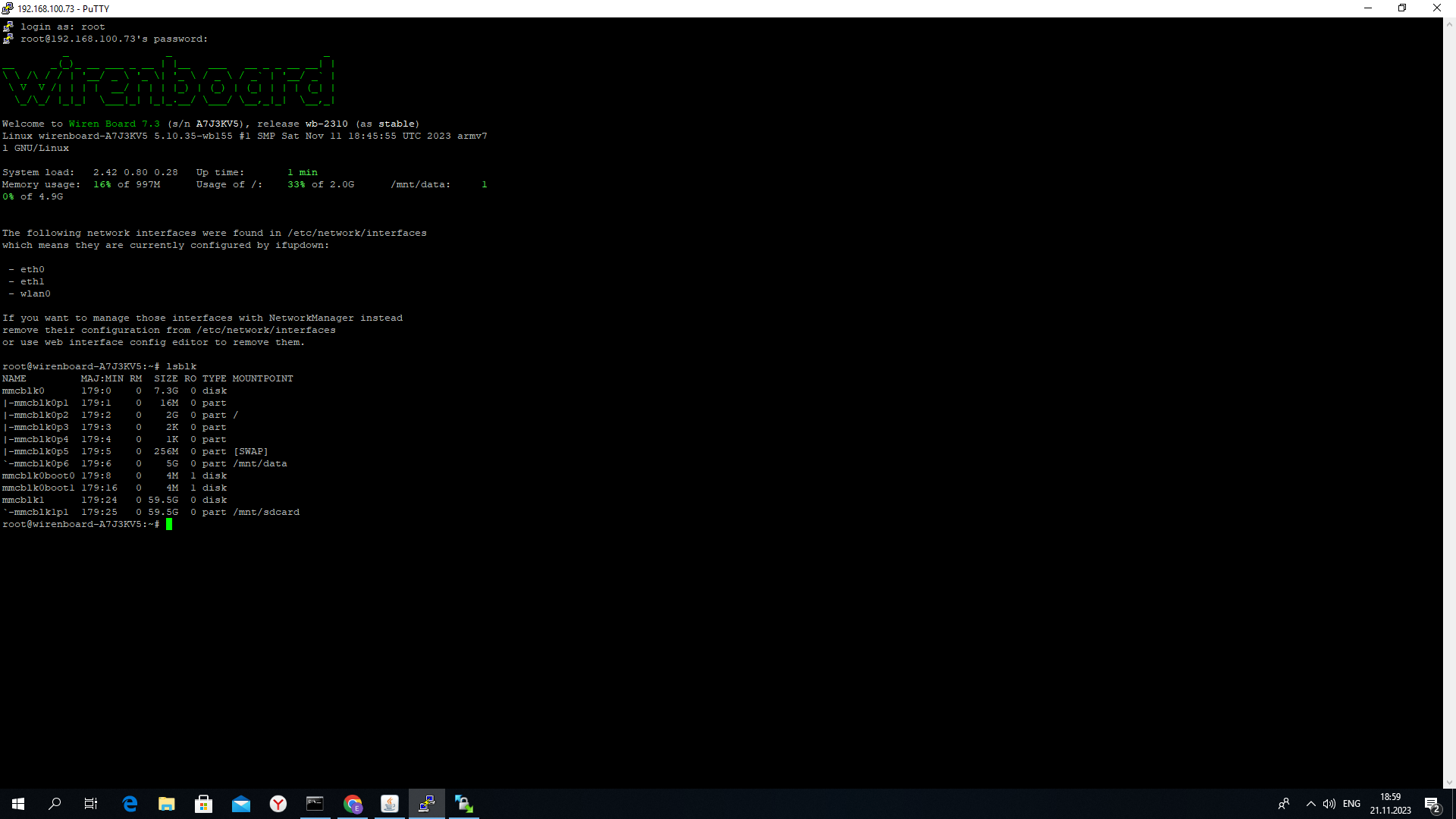Show hidden tray icons chevron
Image resolution: width=1456 pixels, height=819 pixels.
click(x=1311, y=804)
